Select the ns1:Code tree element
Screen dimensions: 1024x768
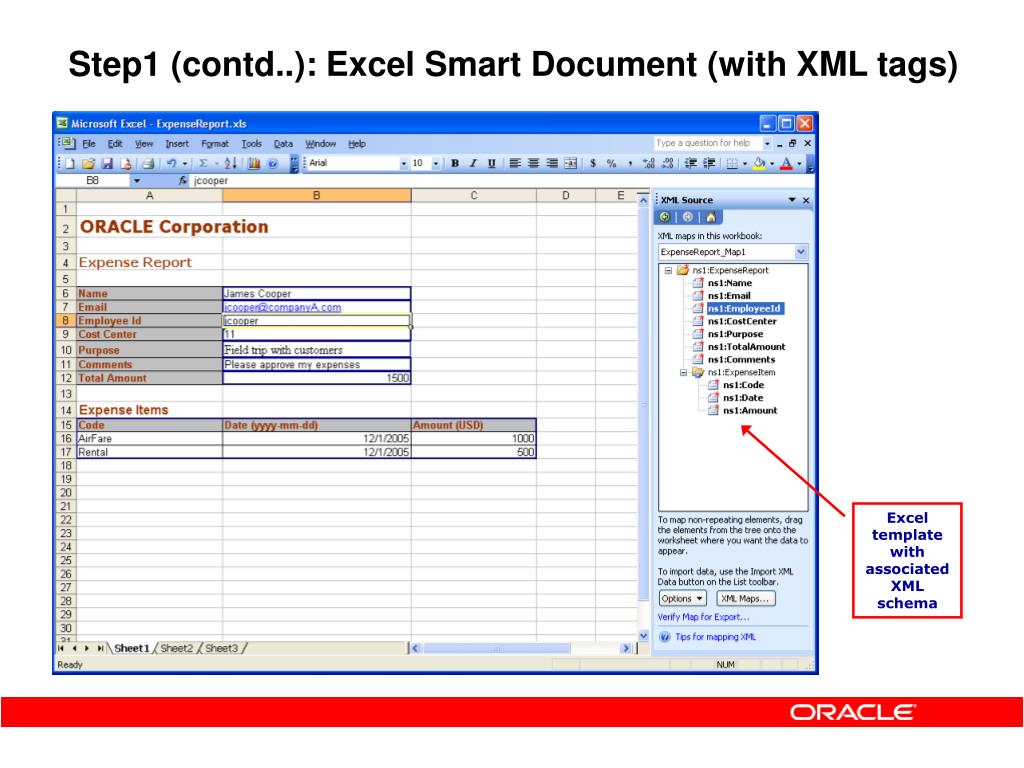(x=743, y=385)
